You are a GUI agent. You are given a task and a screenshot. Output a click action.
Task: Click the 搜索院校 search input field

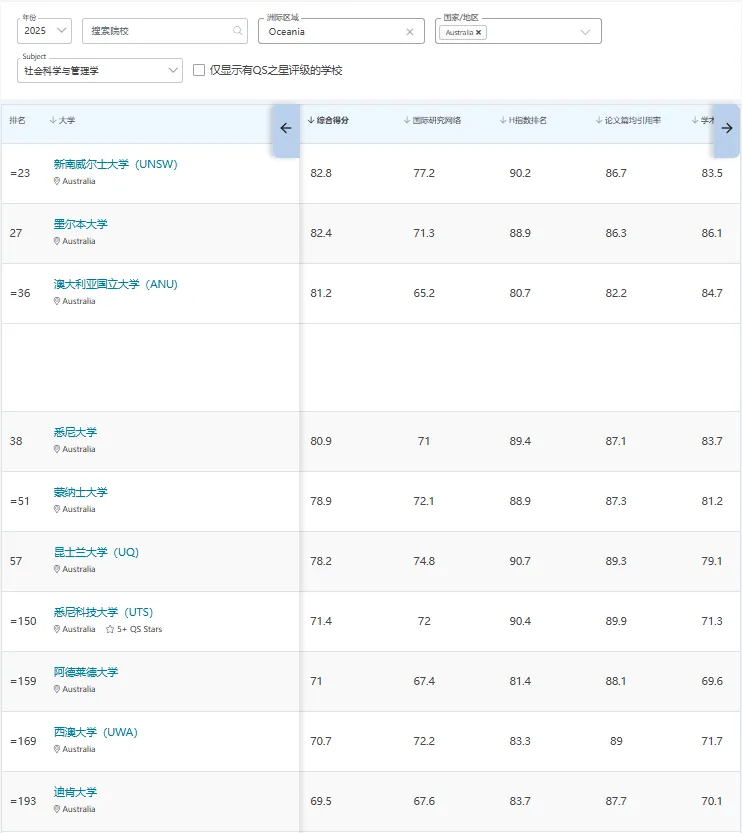pyautogui.click(x=165, y=31)
